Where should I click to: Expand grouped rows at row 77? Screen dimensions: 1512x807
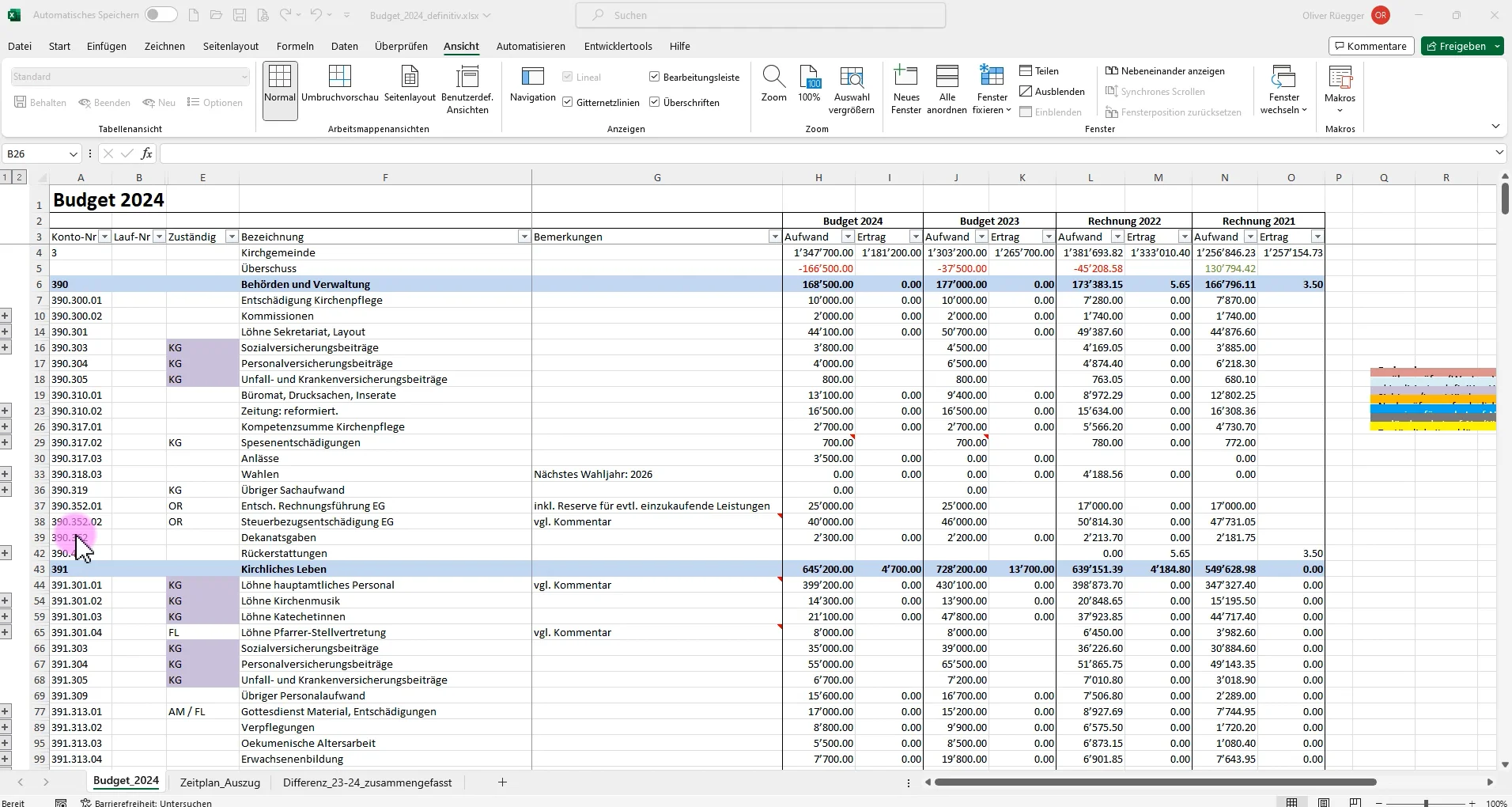coord(6,711)
